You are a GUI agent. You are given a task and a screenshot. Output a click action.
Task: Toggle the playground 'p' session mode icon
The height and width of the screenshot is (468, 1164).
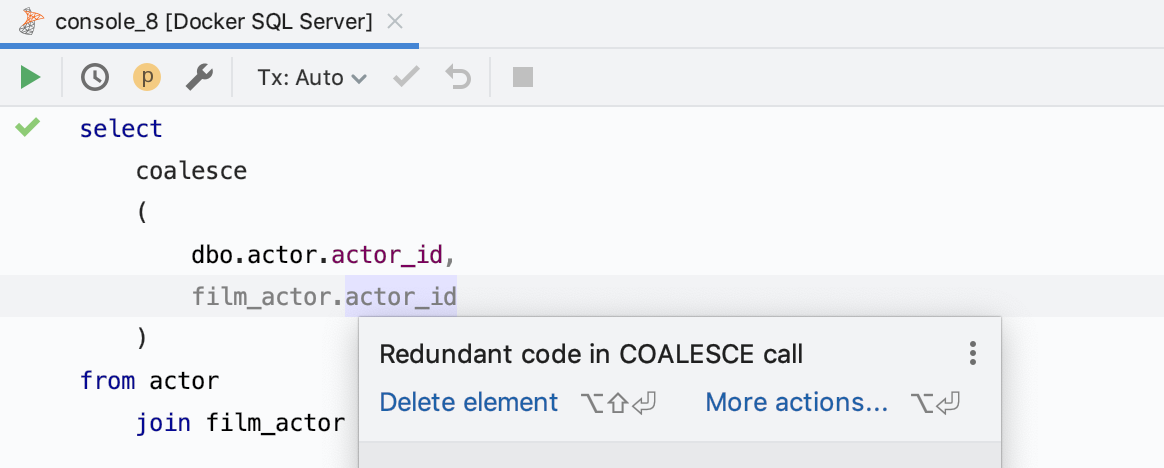pos(147,77)
